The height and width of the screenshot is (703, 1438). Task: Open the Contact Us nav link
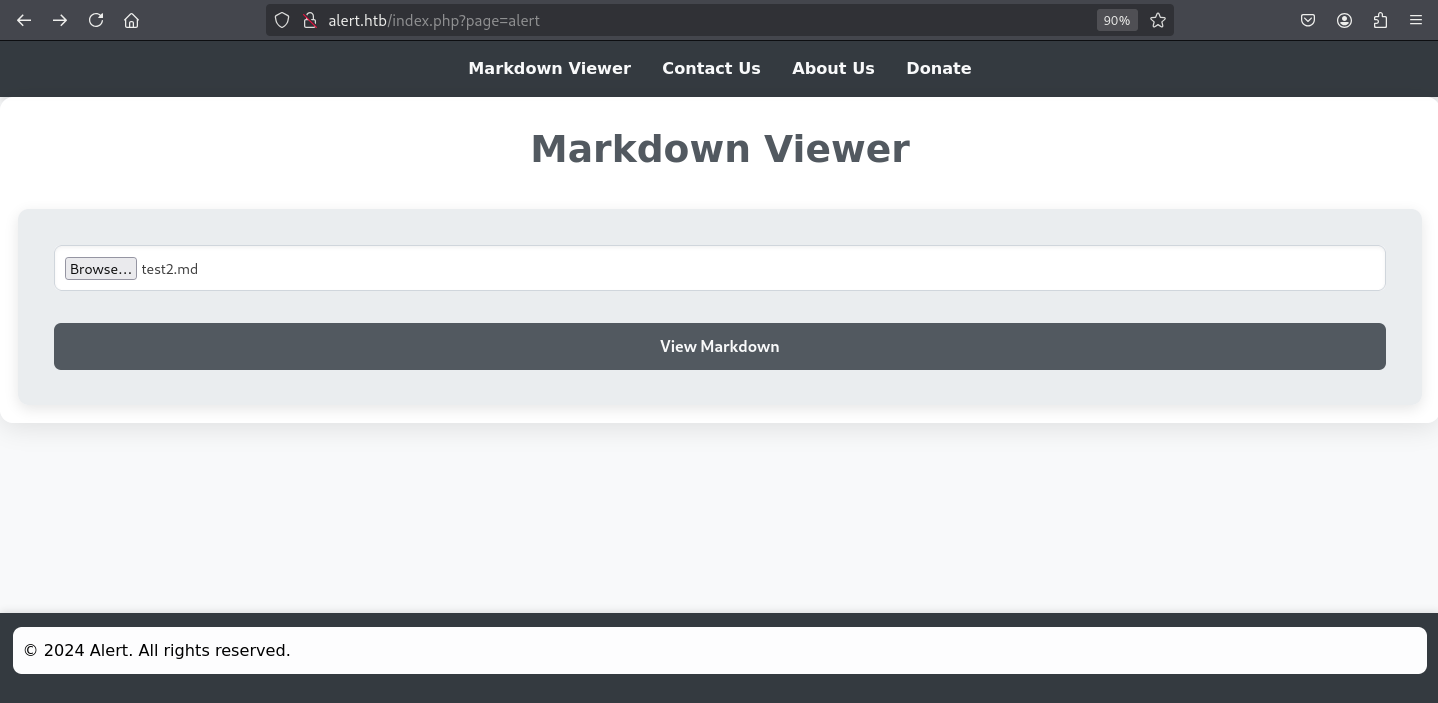click(711, 68)
